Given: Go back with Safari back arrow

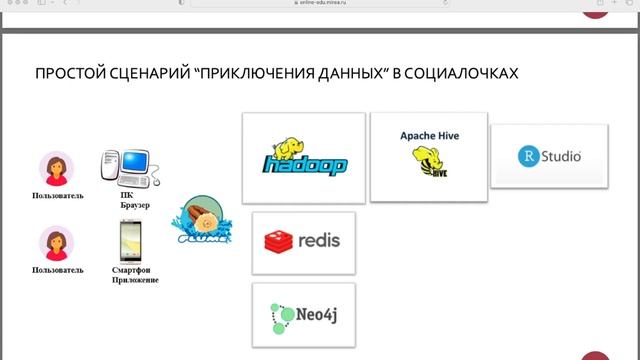Looking at the screenshot, I should (65, 2).
